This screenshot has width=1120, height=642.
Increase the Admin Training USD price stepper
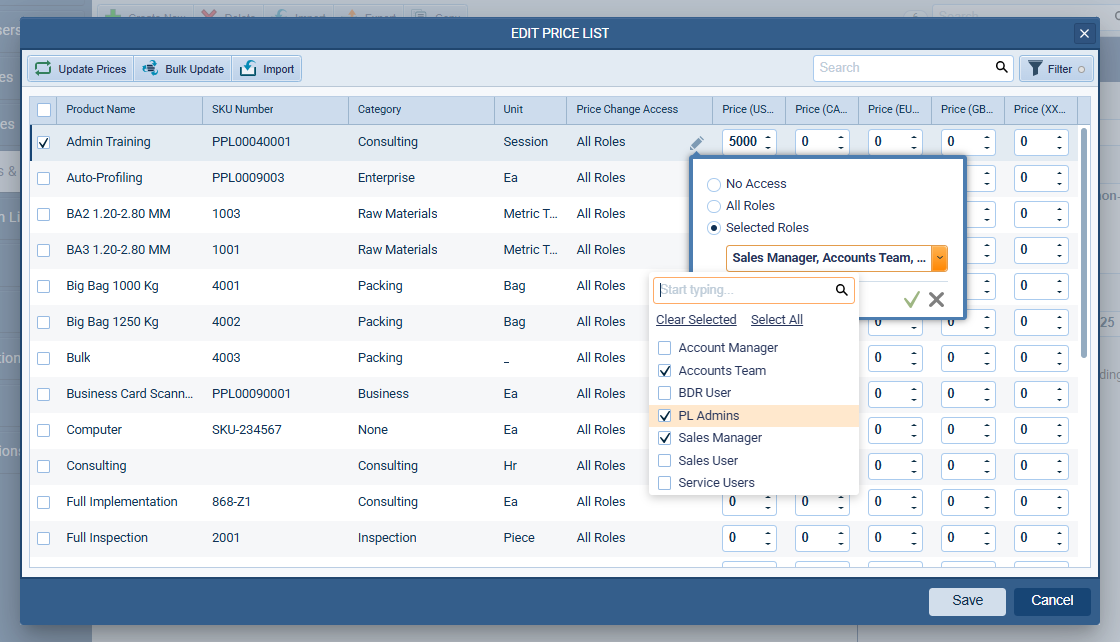[x=768, y=137]
